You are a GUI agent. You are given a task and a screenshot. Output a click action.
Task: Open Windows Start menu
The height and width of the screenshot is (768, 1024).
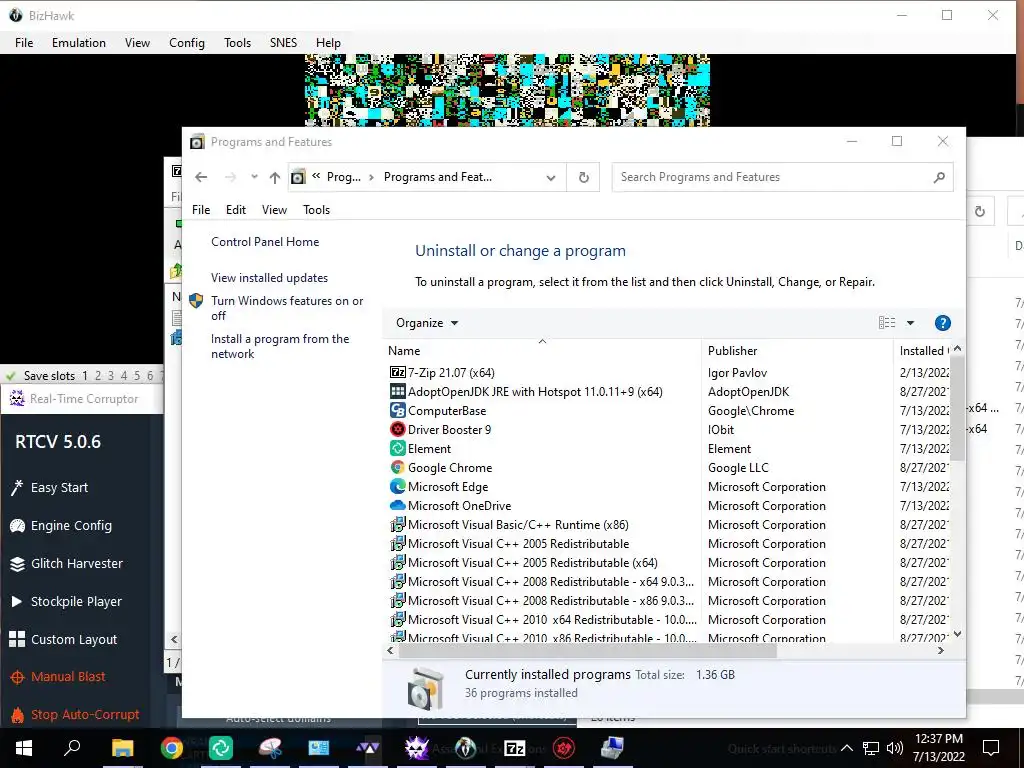point(24,748)
